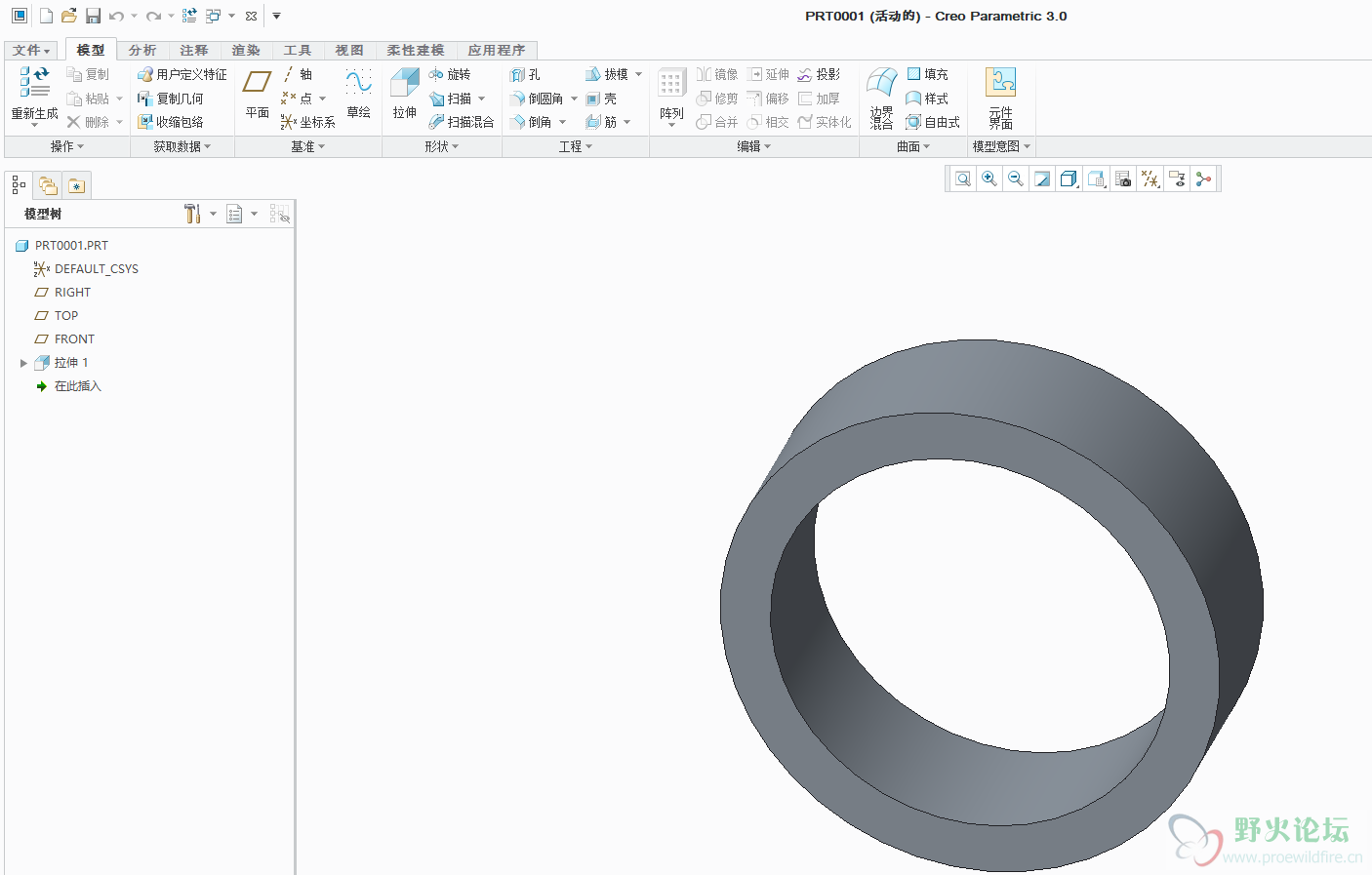Select the FRONT datum plane in tree
The height and width of the screenshot is (875, 1372).
[74, 339]
